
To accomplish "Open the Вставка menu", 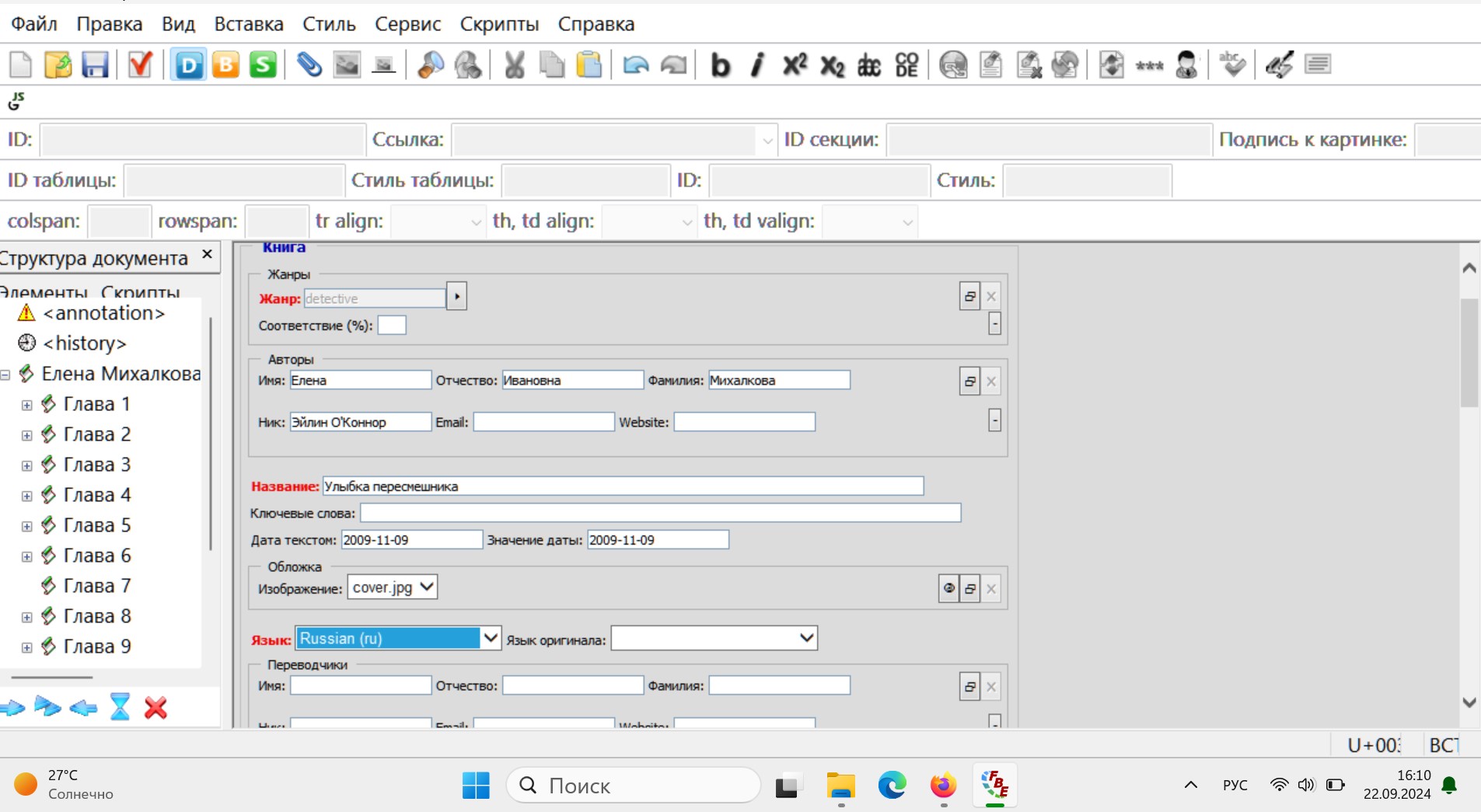I will [x=249, y=24].
